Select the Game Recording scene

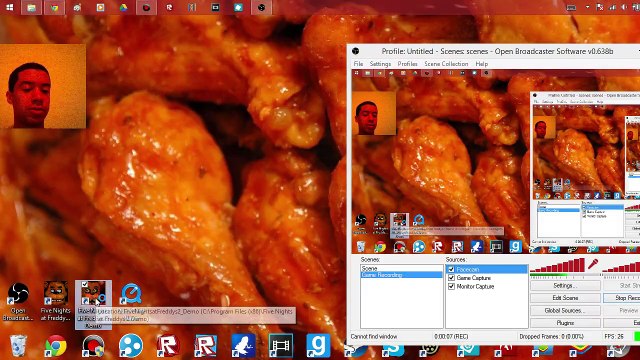tap(402, 275)
